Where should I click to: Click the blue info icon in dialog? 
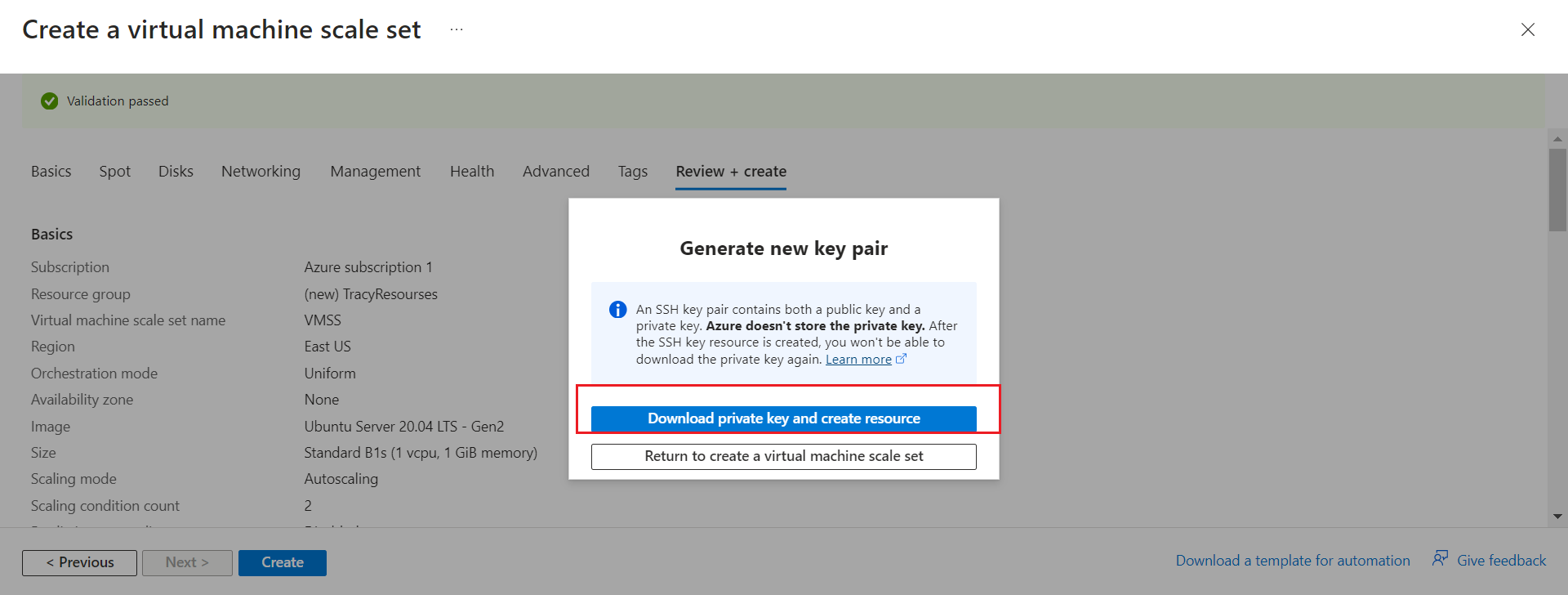coord(618,310)
